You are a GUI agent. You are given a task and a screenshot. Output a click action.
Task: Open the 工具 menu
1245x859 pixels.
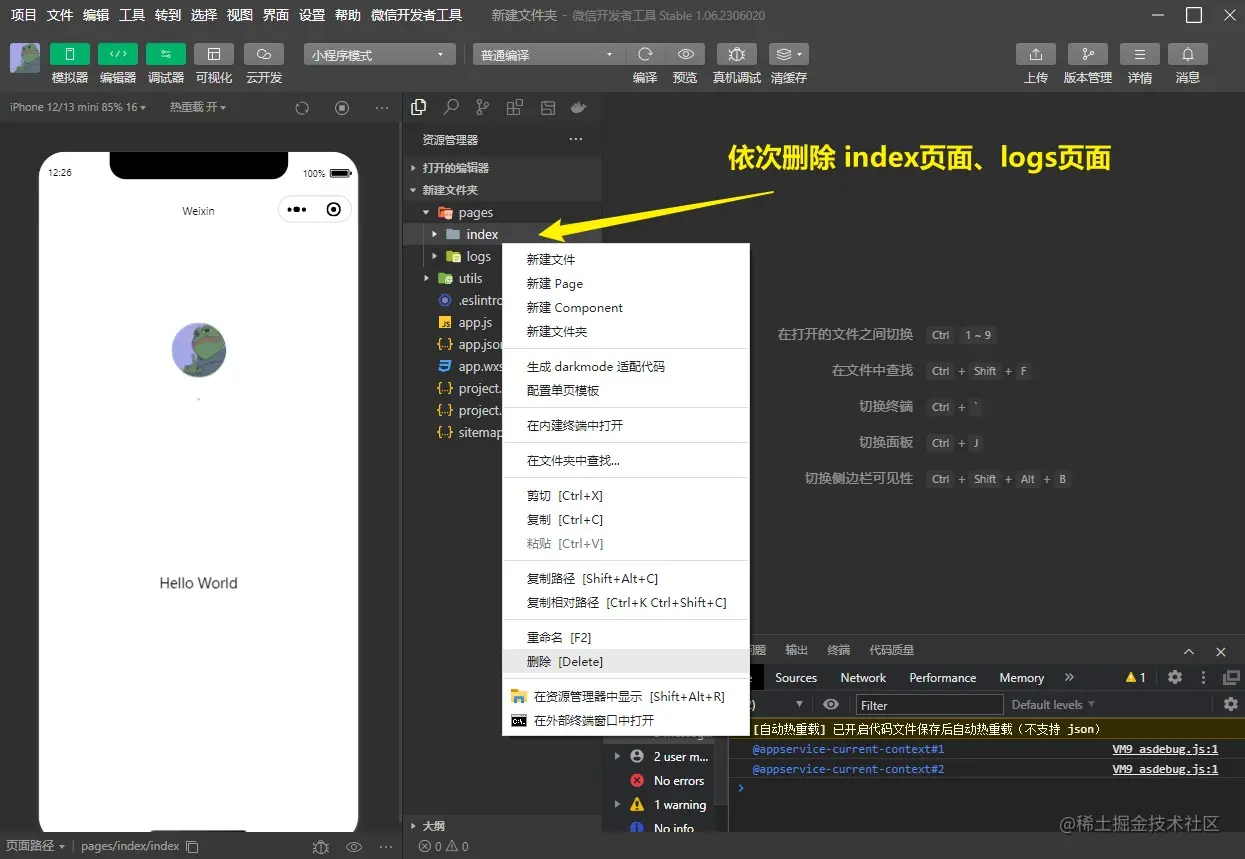pyautogui.click(x=132, y=15)
